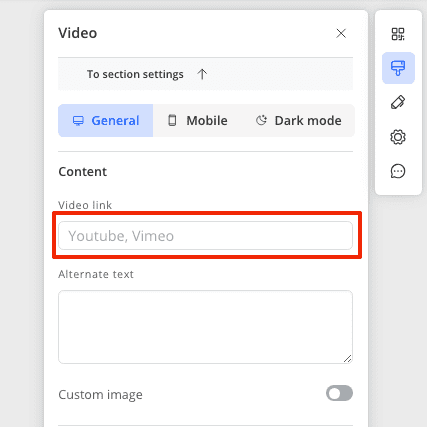The image size is (427, 427).
Task: Go to section settings button
Action: [205, 74]
